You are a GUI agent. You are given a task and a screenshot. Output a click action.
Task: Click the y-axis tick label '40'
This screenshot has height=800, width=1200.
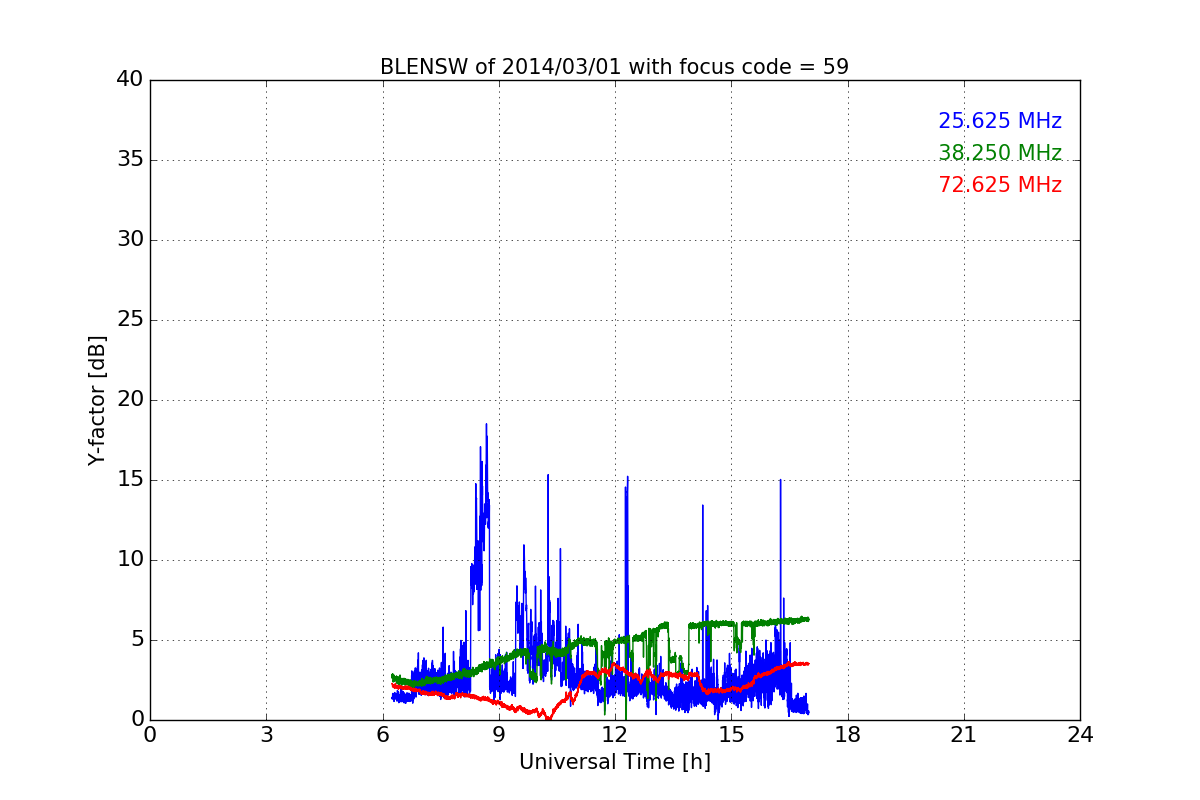point(130,80)
